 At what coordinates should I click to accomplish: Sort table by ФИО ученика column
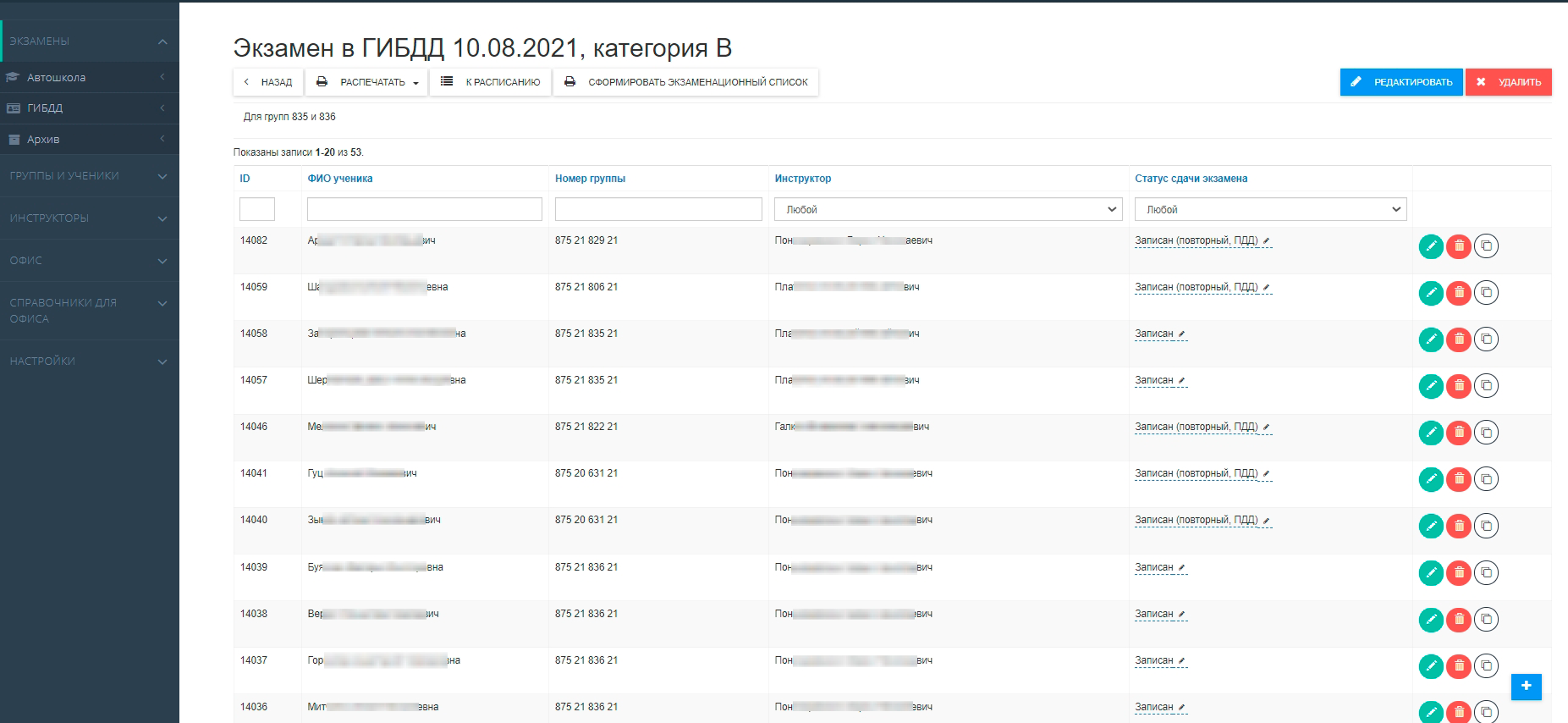[339, 179]
